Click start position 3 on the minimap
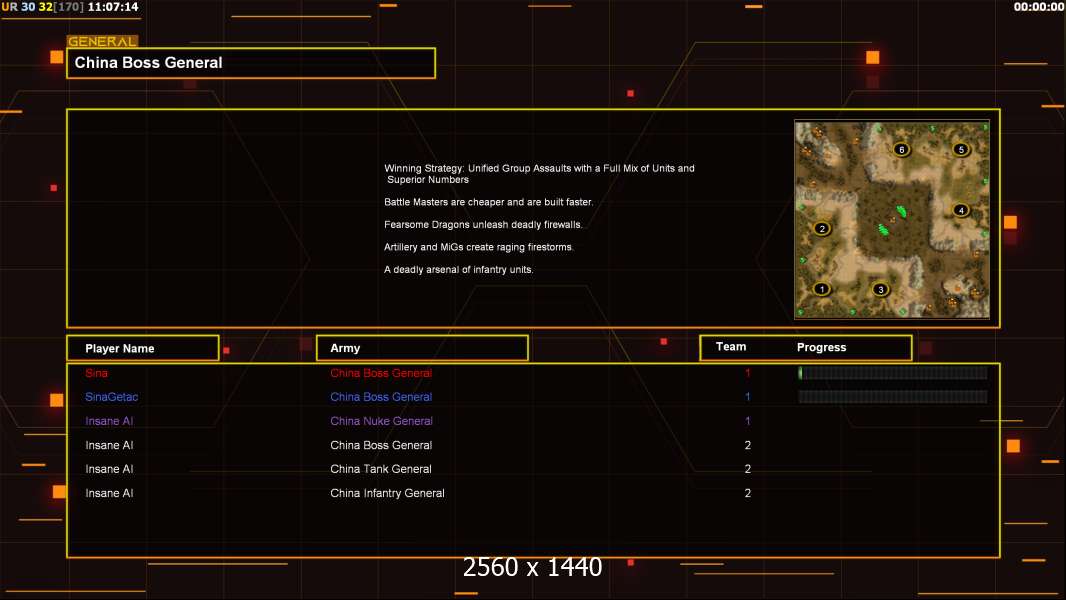This screenshot has height=600, width=1066. pyautogui.click(x=880, y=289)
